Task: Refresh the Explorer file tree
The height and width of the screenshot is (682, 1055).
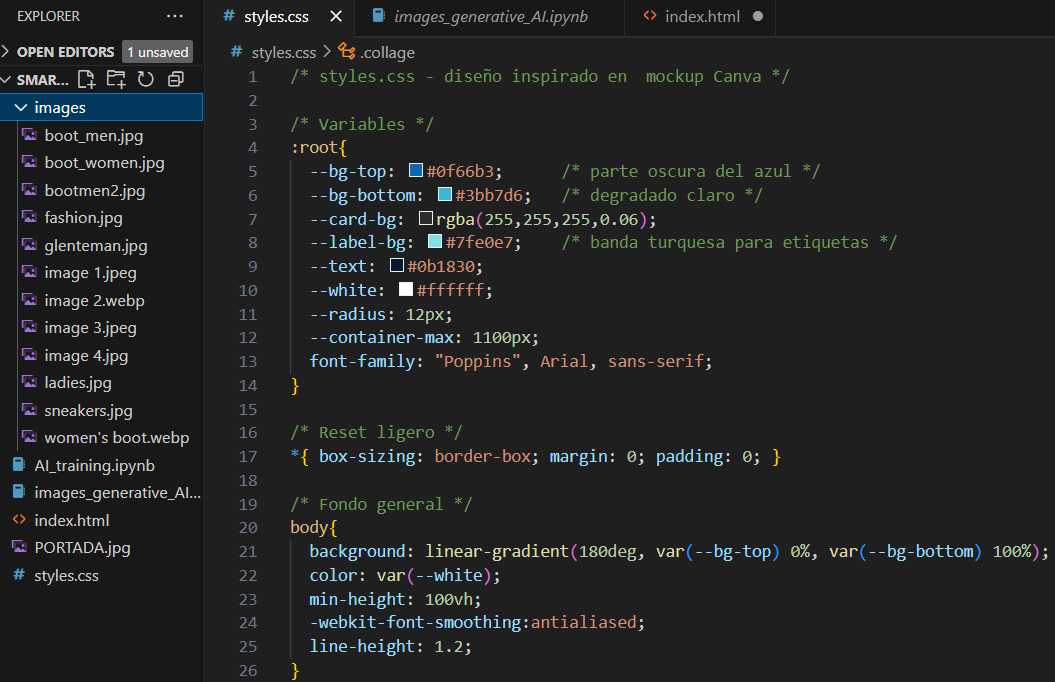Action: tap(145, 79)
